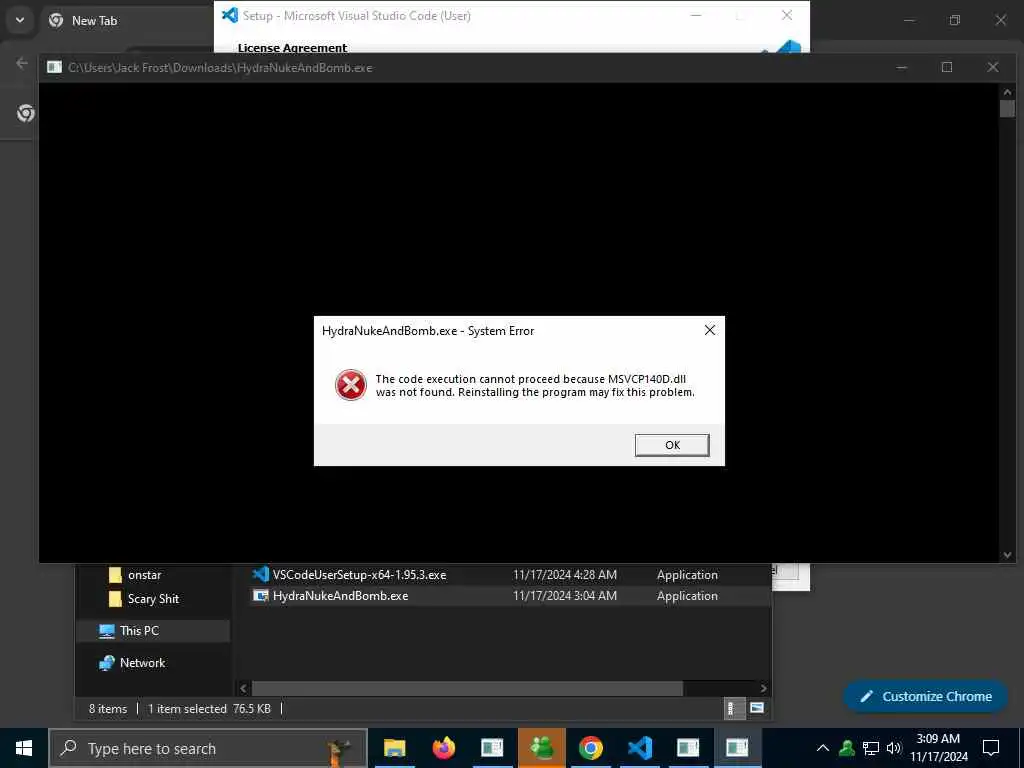Viewport: 1024px width, 768px height.
Task: Open the onstar folder in Explorer sidebar
Action: pyautogui.click(x=144, y=575)
